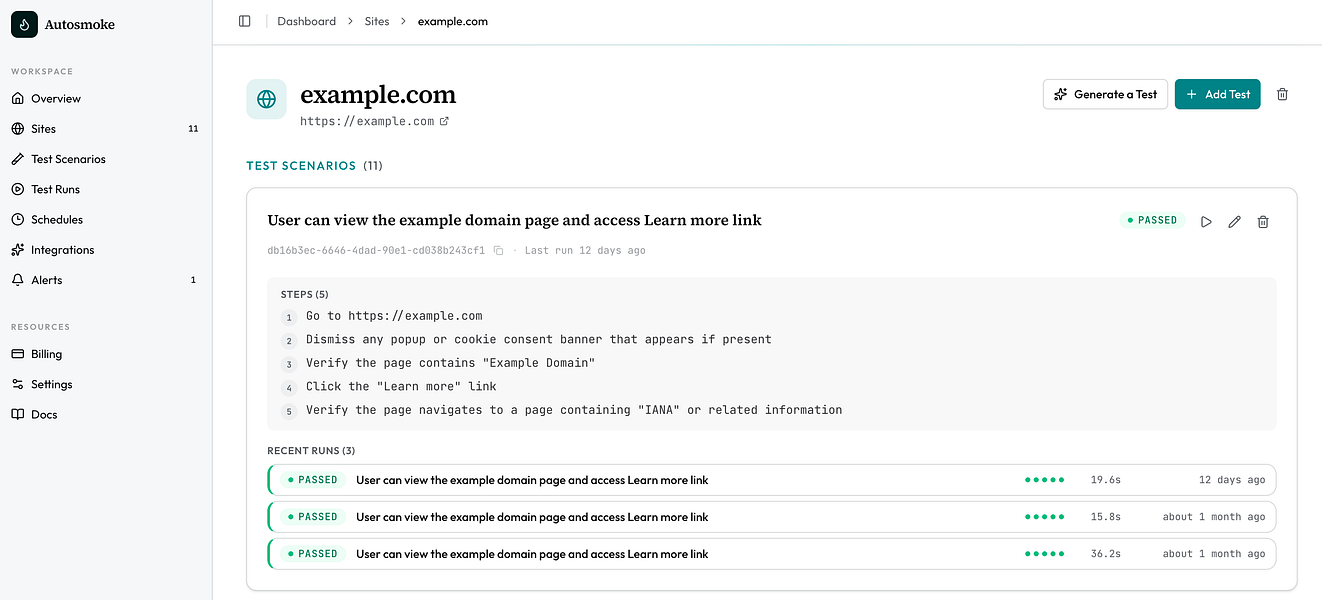The height and width of the screenshot is (600, 1322).
Task: Open Alerts in the sidebar
Action: [x=105, y=280]
